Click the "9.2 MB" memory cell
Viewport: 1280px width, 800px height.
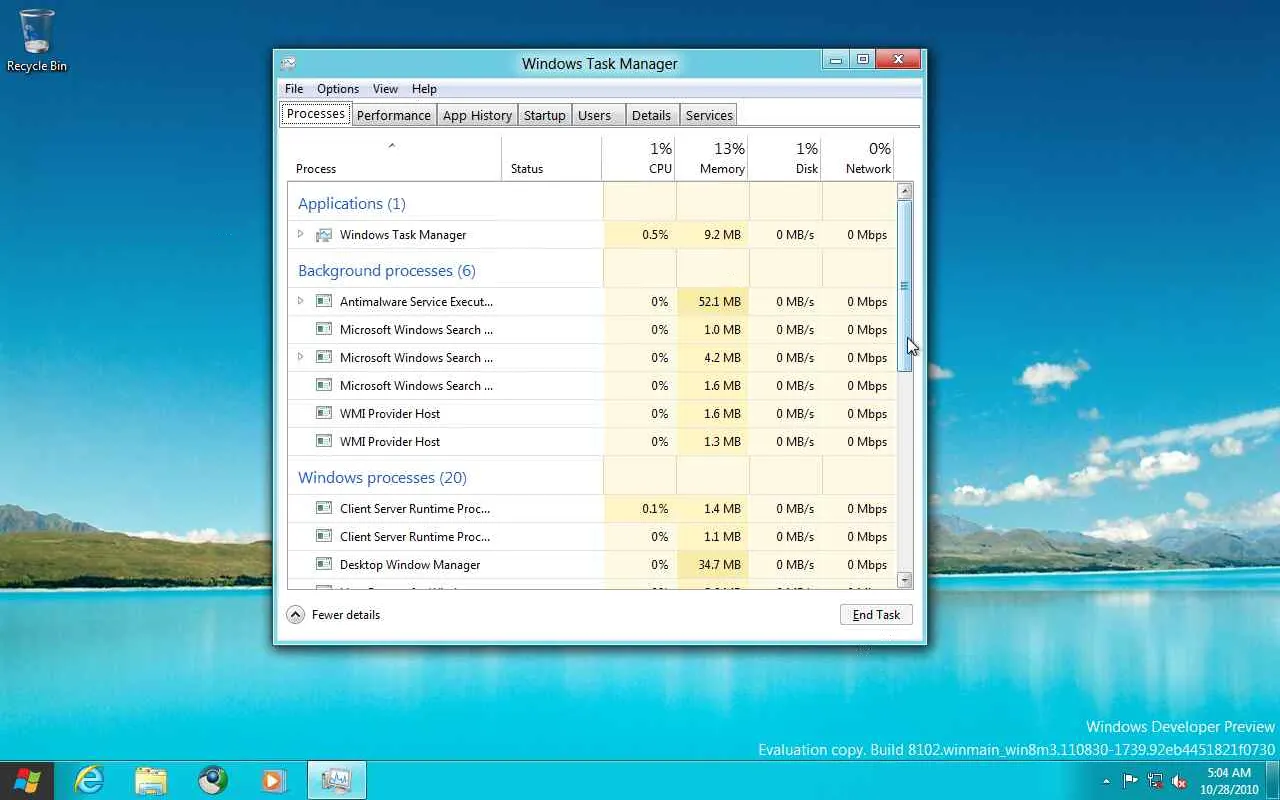tap(712, 235)
